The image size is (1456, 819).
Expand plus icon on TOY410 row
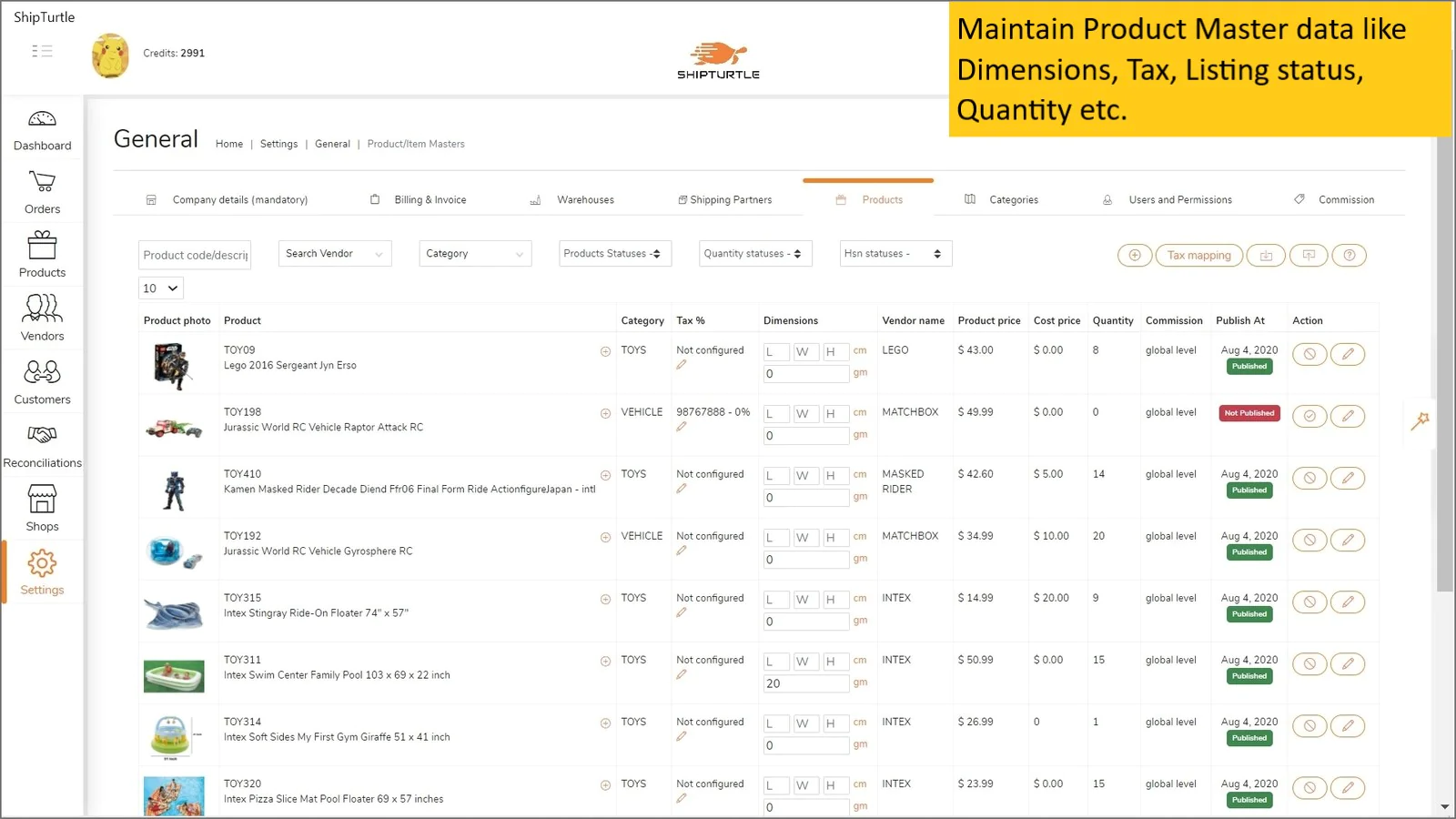[605, 475]
